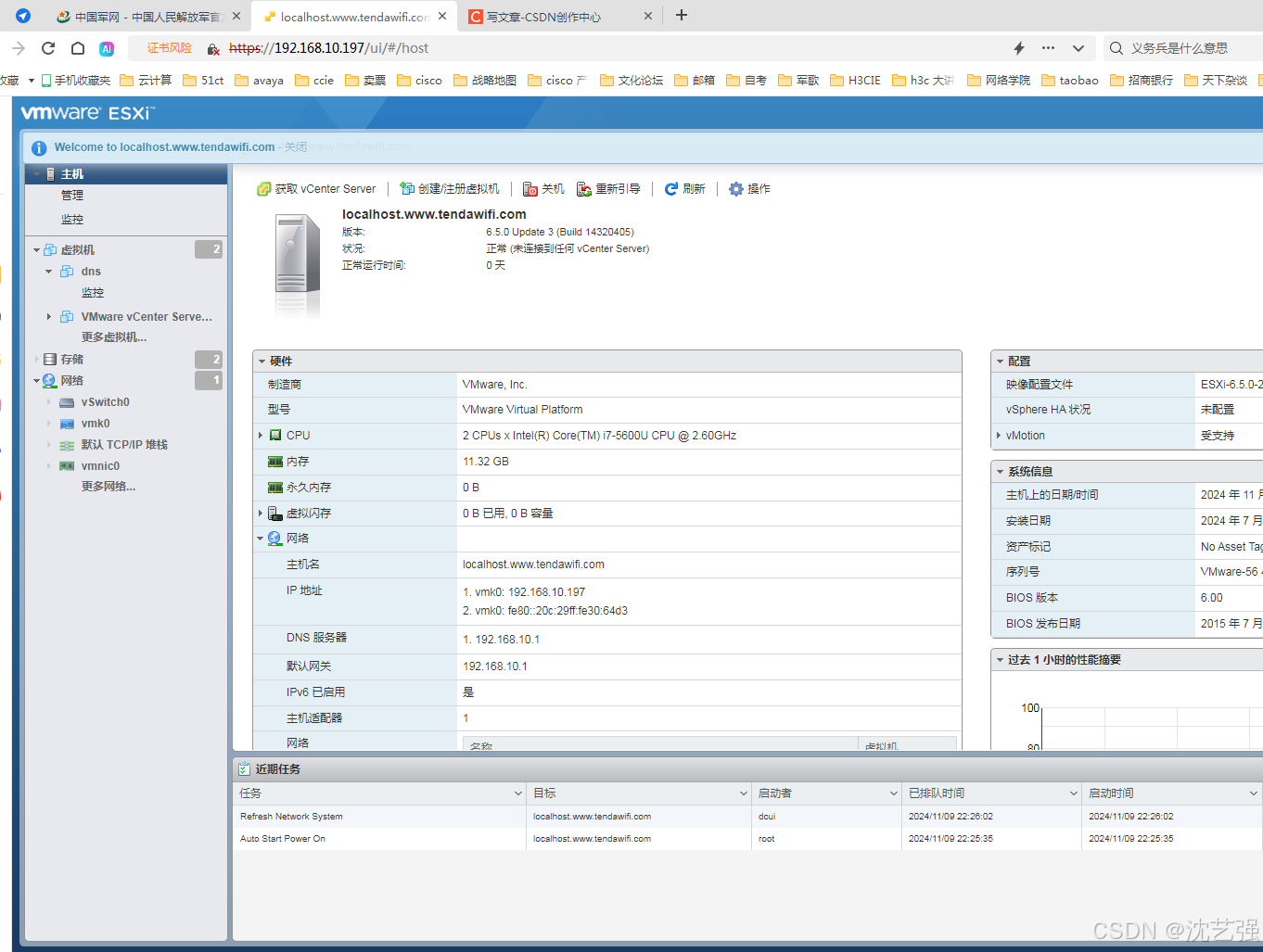Click the storage (存储) icon in navigator

coord(50,360)
